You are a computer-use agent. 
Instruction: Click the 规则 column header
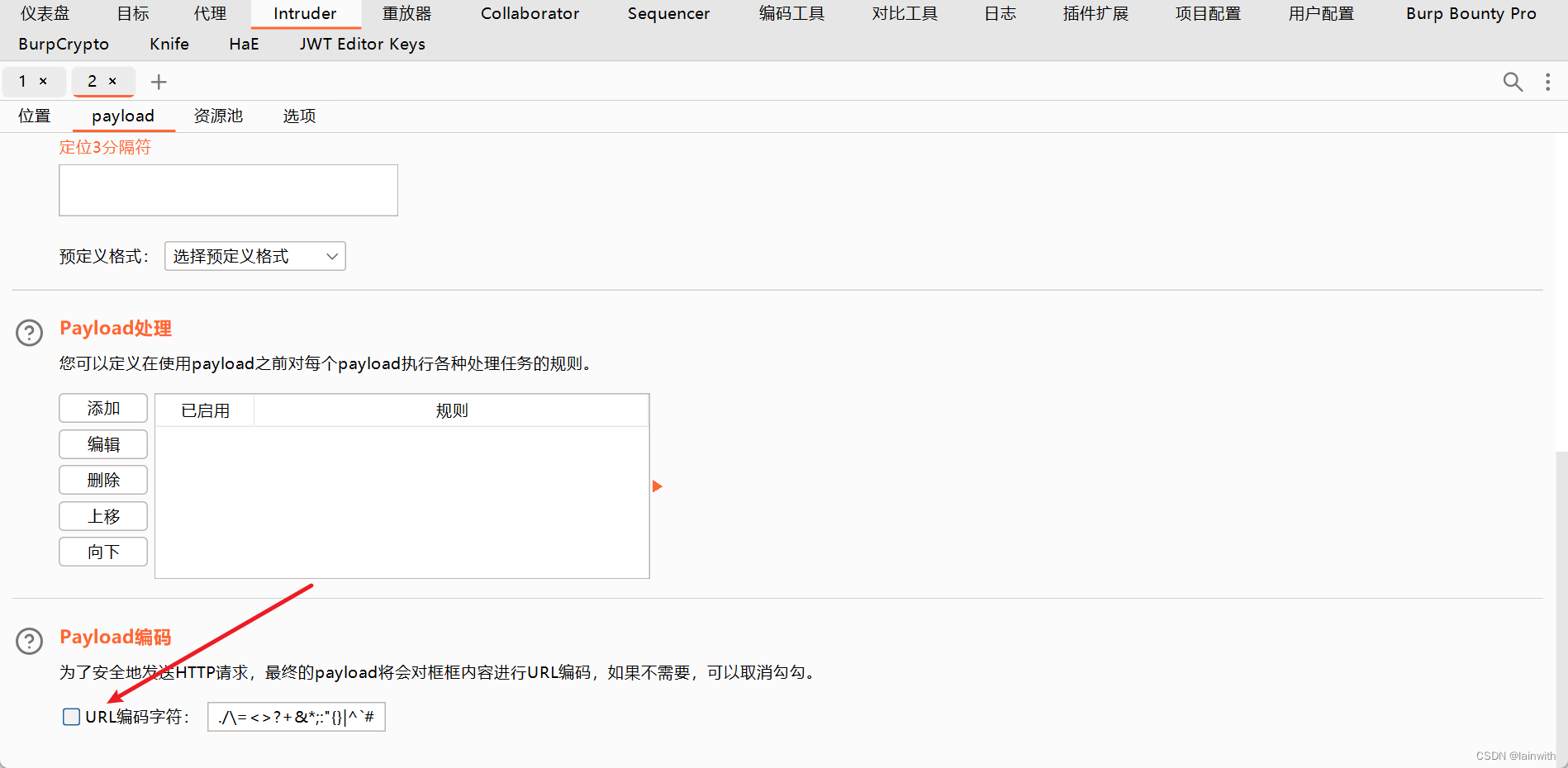[x=452, y=410]
